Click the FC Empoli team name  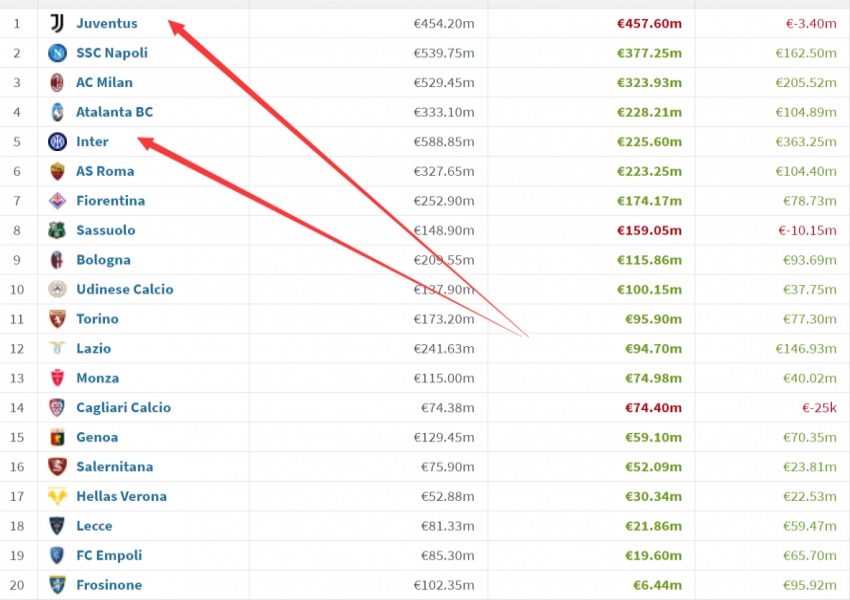110,555
